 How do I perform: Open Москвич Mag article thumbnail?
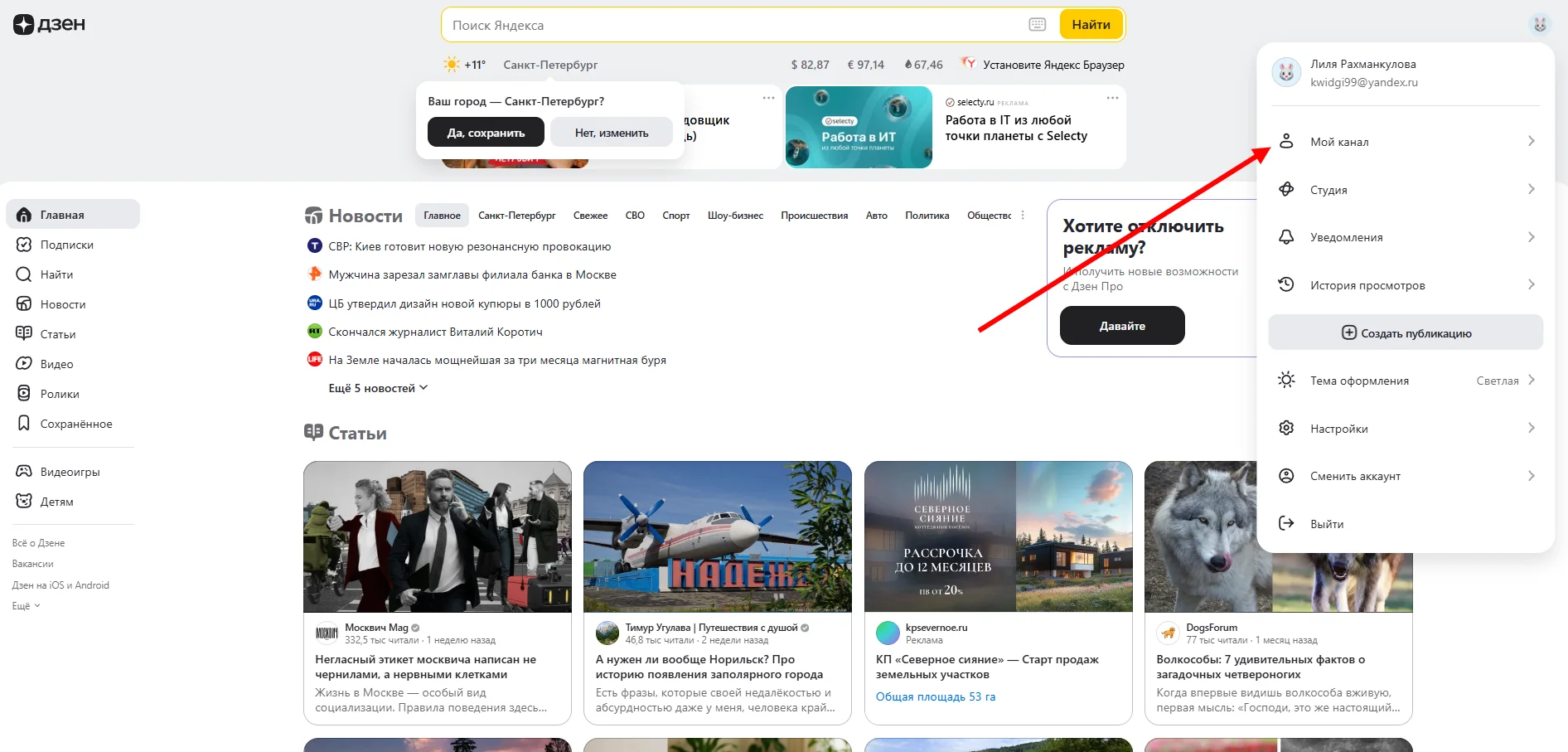438,537
